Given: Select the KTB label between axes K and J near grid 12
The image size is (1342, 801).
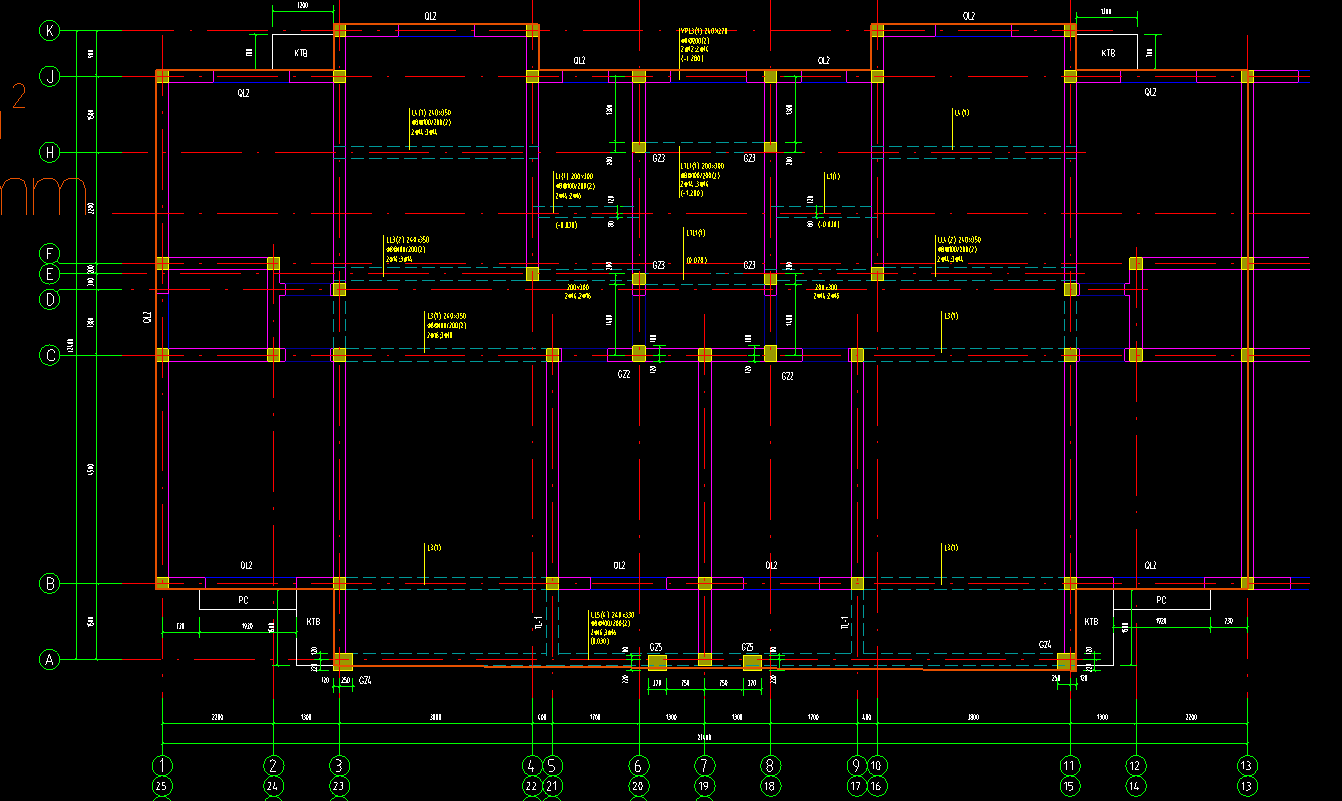Looking at the screenshot, I should [1108, 52].
